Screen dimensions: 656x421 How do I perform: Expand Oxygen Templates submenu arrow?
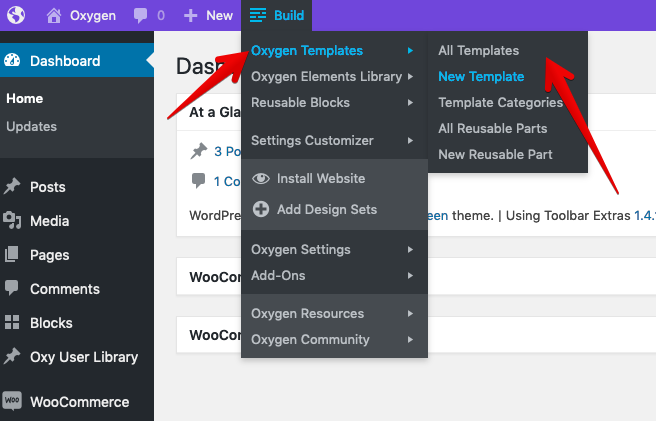pos(410,51)
